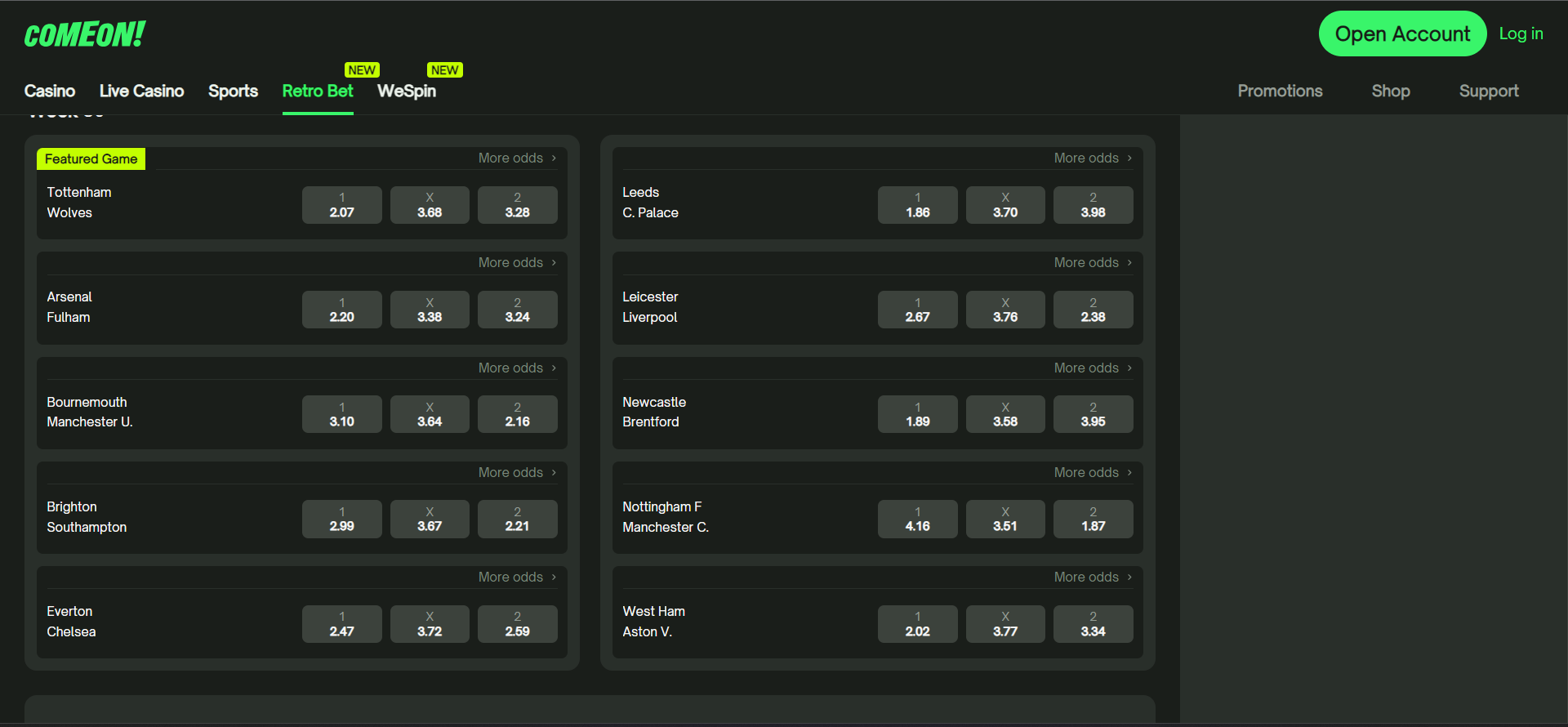Screen dimensions: 1568x727
Task: Visit the Shop link
Action: tap(1391, 91)
